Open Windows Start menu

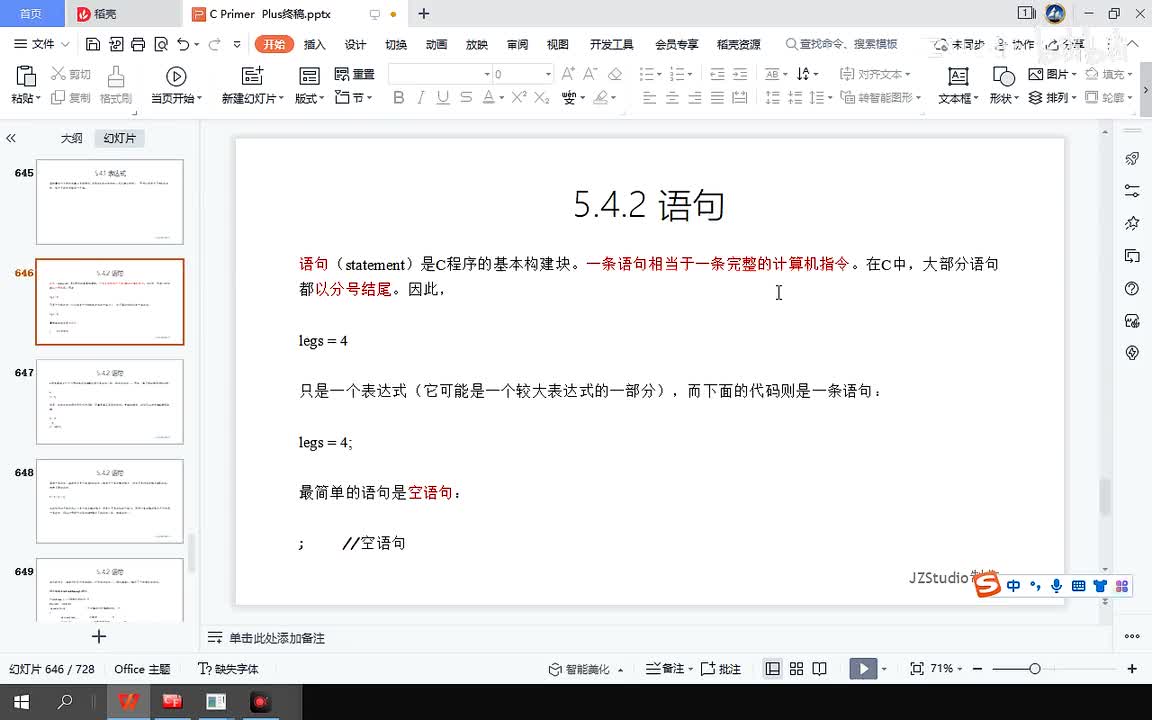(21, 702)
